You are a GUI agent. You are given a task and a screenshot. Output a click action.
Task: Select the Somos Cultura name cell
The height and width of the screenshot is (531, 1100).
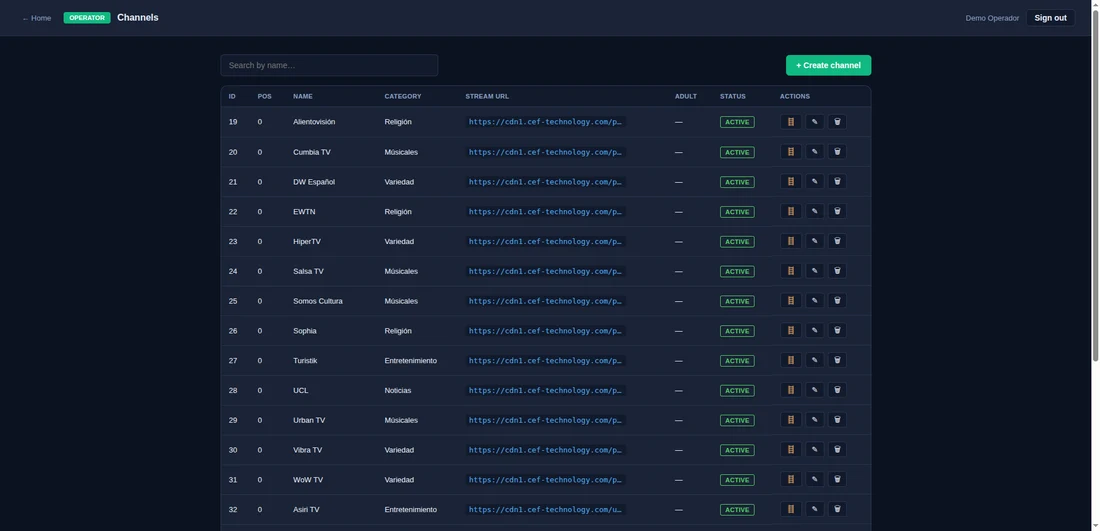point(318,301)
